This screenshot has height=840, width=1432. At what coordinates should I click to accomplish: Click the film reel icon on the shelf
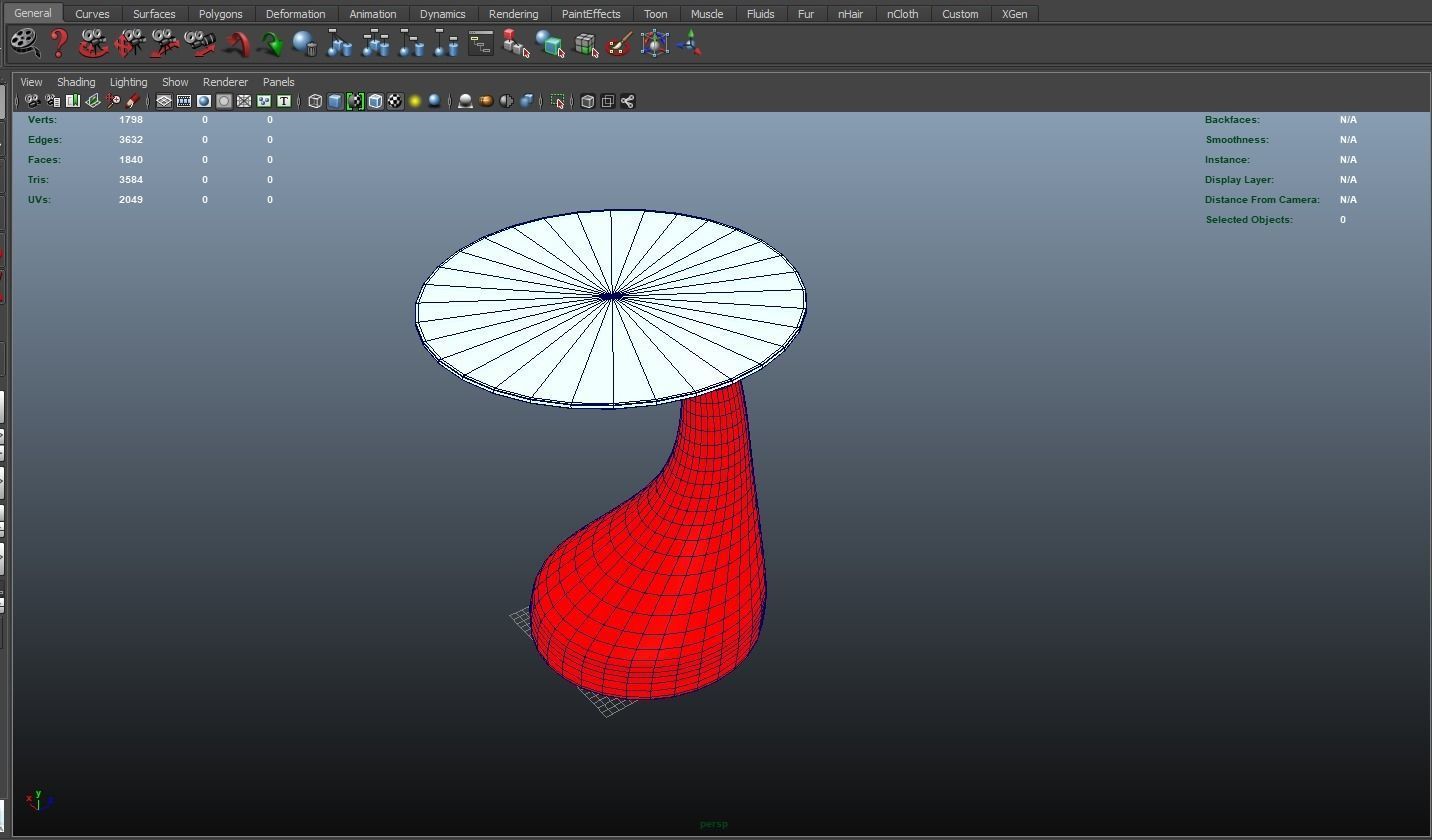click(24, 44)
